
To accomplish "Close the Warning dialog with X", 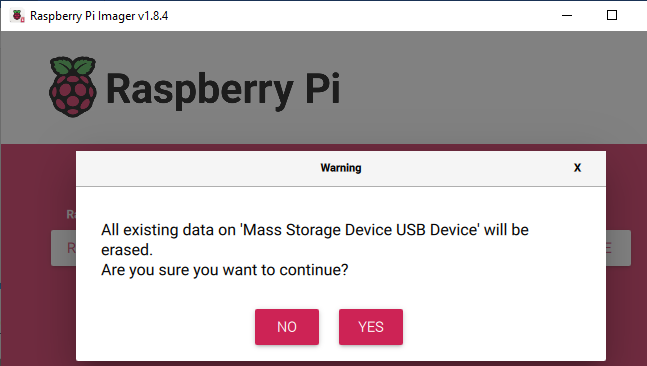I will [x=577, y=168].
